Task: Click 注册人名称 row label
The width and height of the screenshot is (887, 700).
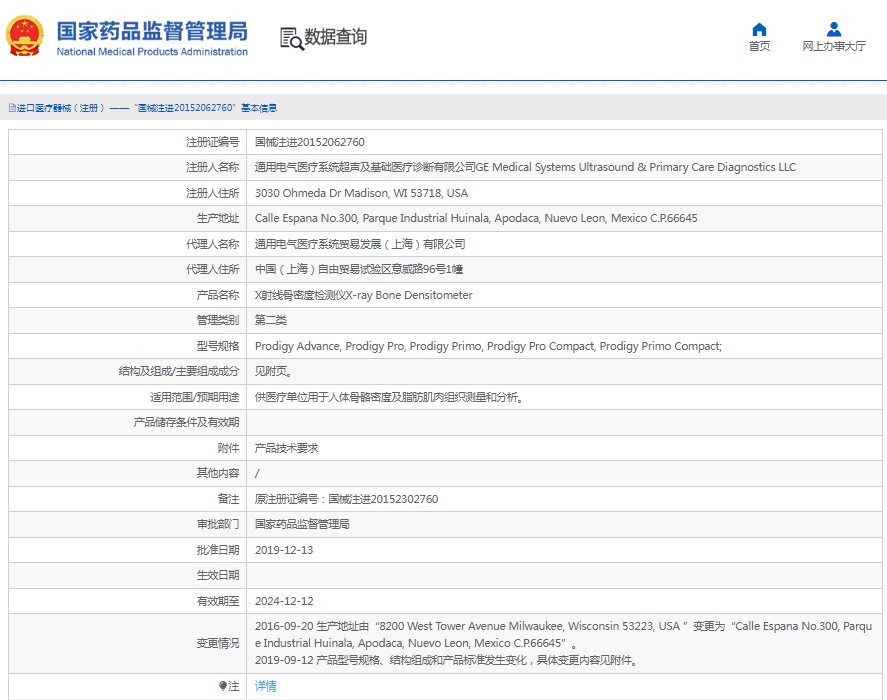Action: point(213,167)
